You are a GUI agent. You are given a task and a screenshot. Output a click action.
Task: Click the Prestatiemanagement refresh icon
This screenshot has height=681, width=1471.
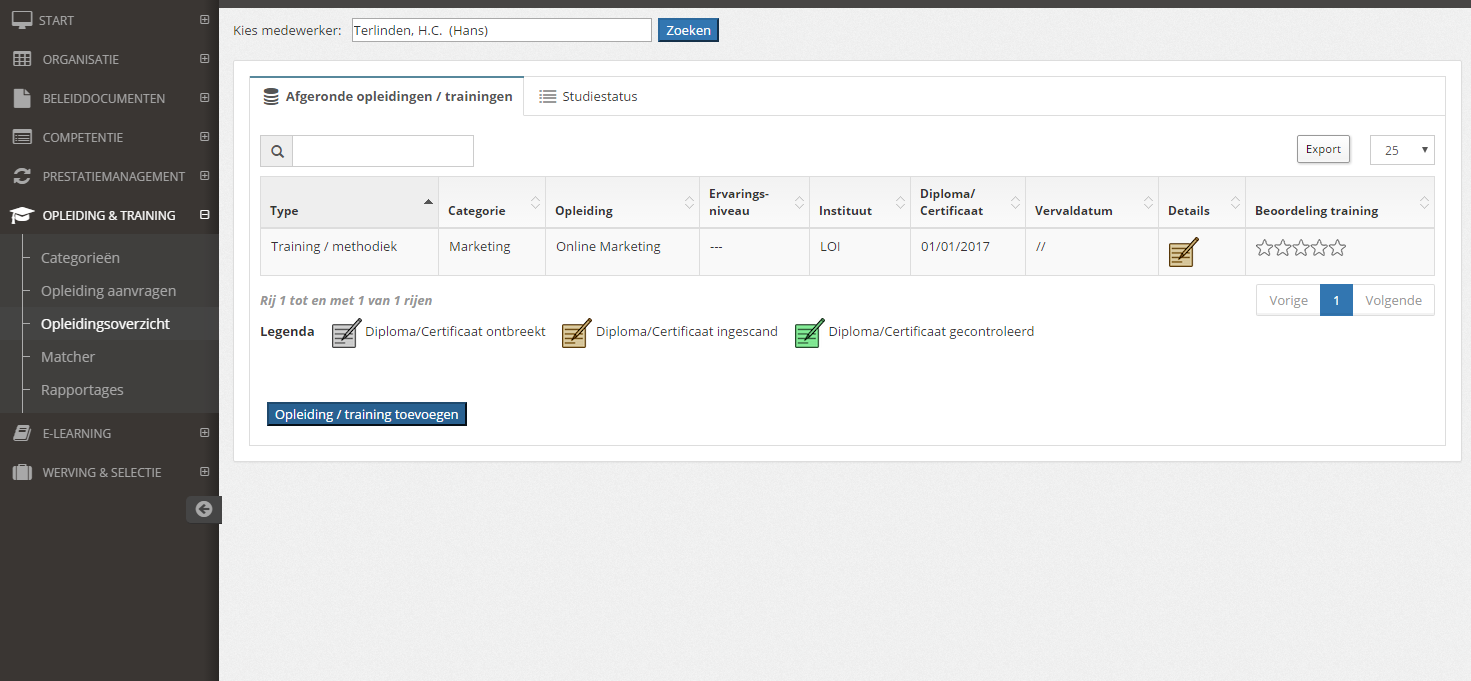[x=22, y=176]
